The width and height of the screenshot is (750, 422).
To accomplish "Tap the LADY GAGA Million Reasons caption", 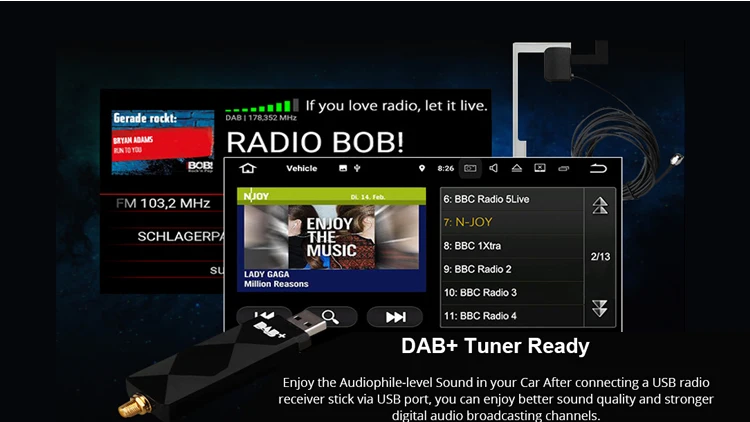I will pyautogui.click(x=276, y=279).
